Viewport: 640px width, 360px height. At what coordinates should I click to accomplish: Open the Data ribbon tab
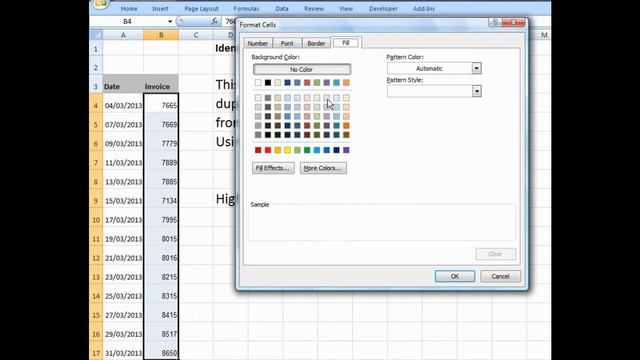coord(282,9)
